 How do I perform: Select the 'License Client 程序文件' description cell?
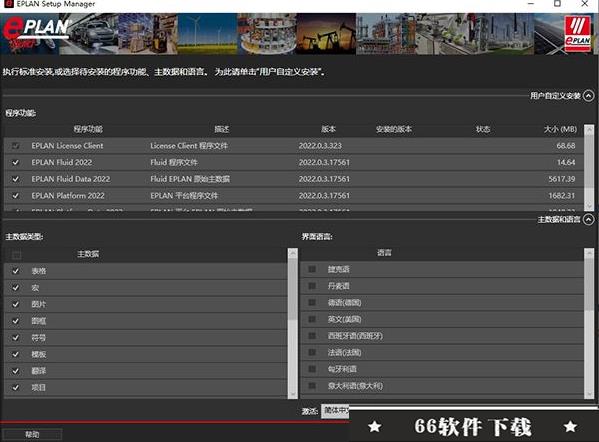[x=189, y=146]
